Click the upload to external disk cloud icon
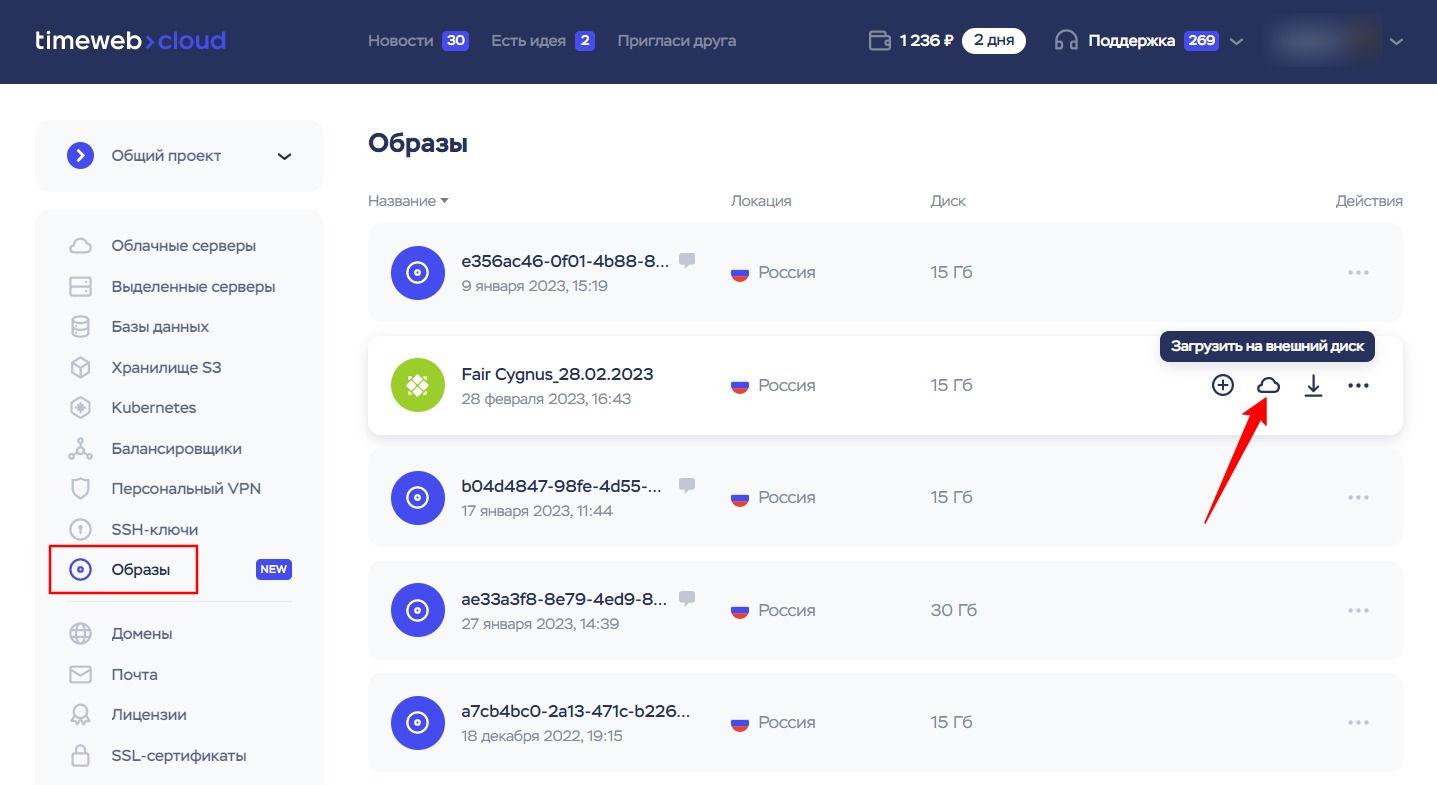Screen dimensions: 1437x785 coord(1268,385)
